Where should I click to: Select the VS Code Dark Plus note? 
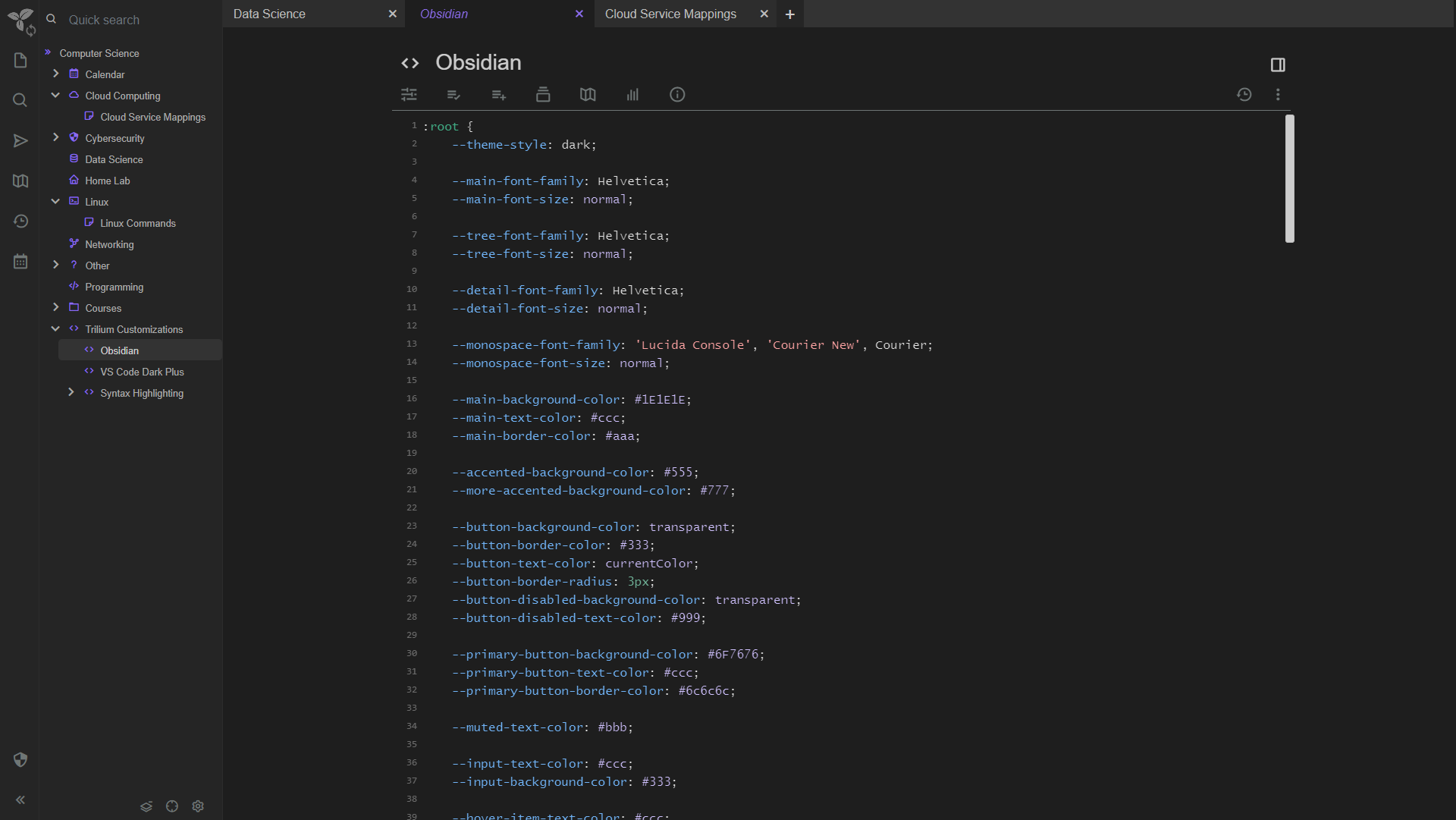pyautogui.click(x=142, y=372)
